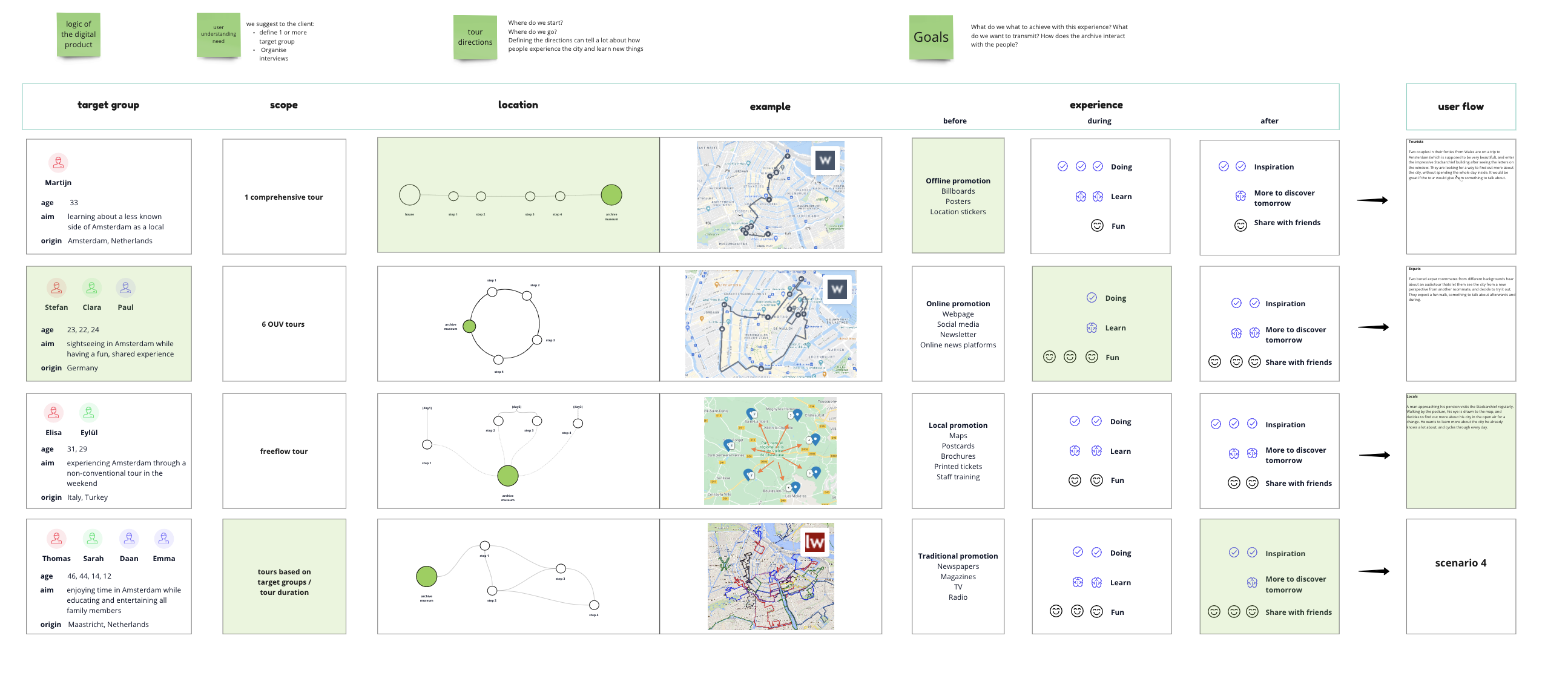The height and width of the screenshot is (673, 1568).
Task: Click Paul's purple persona avatar icon
Action: [125, 287]
